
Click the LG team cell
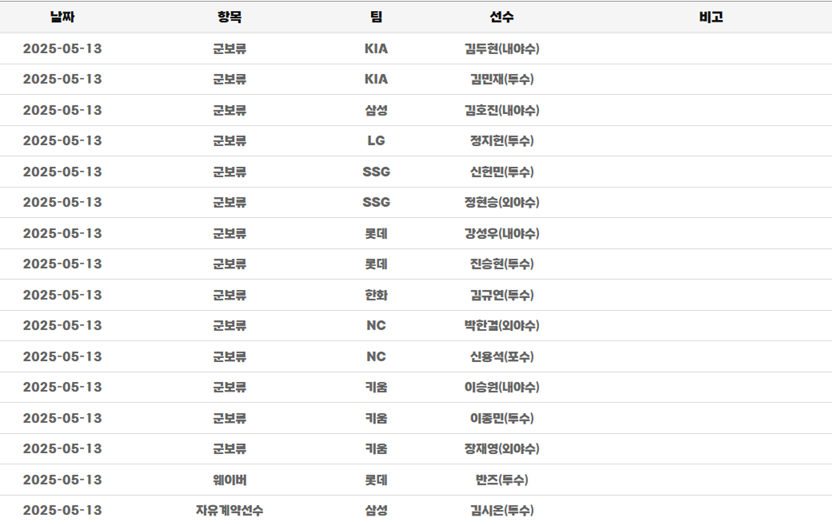376,141
